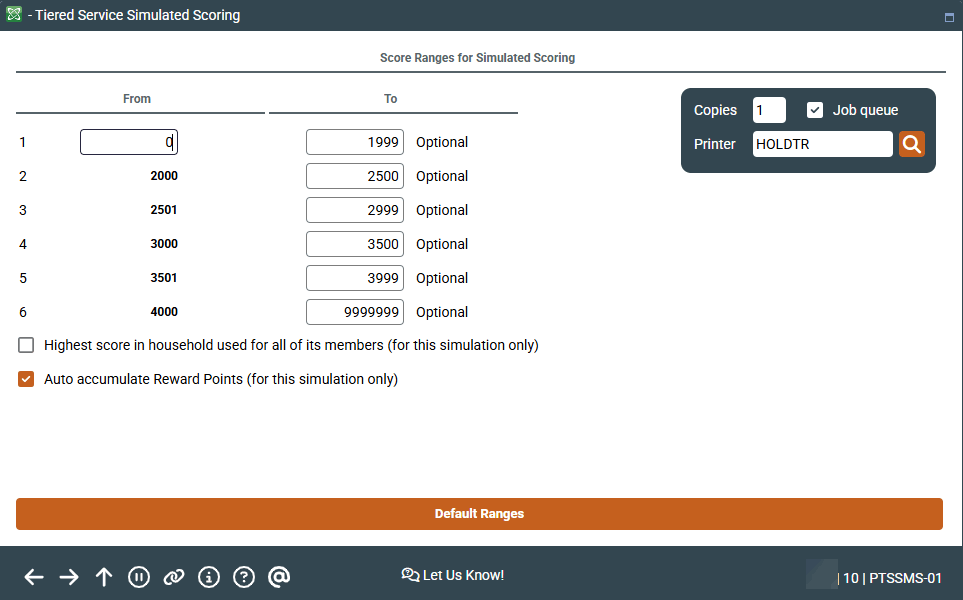The image size is (963, 600).
Task: Select the Printer HOLDTR text field
Action: 821,144
